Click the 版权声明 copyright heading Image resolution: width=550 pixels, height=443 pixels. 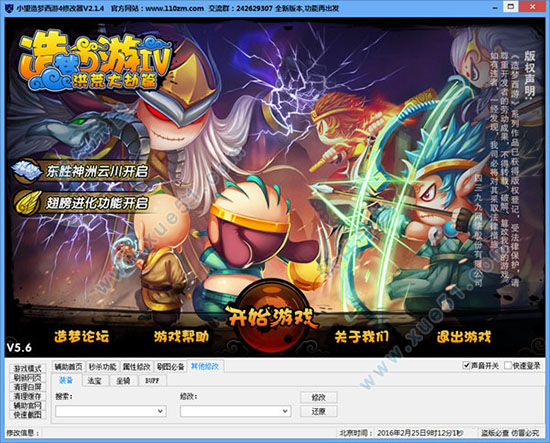pyautogui.click(x=530, y=75)
